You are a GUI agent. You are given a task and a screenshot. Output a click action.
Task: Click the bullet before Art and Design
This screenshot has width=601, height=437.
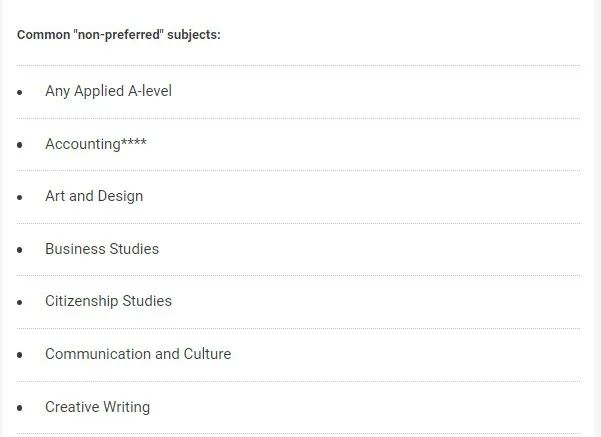coord(20,197)
